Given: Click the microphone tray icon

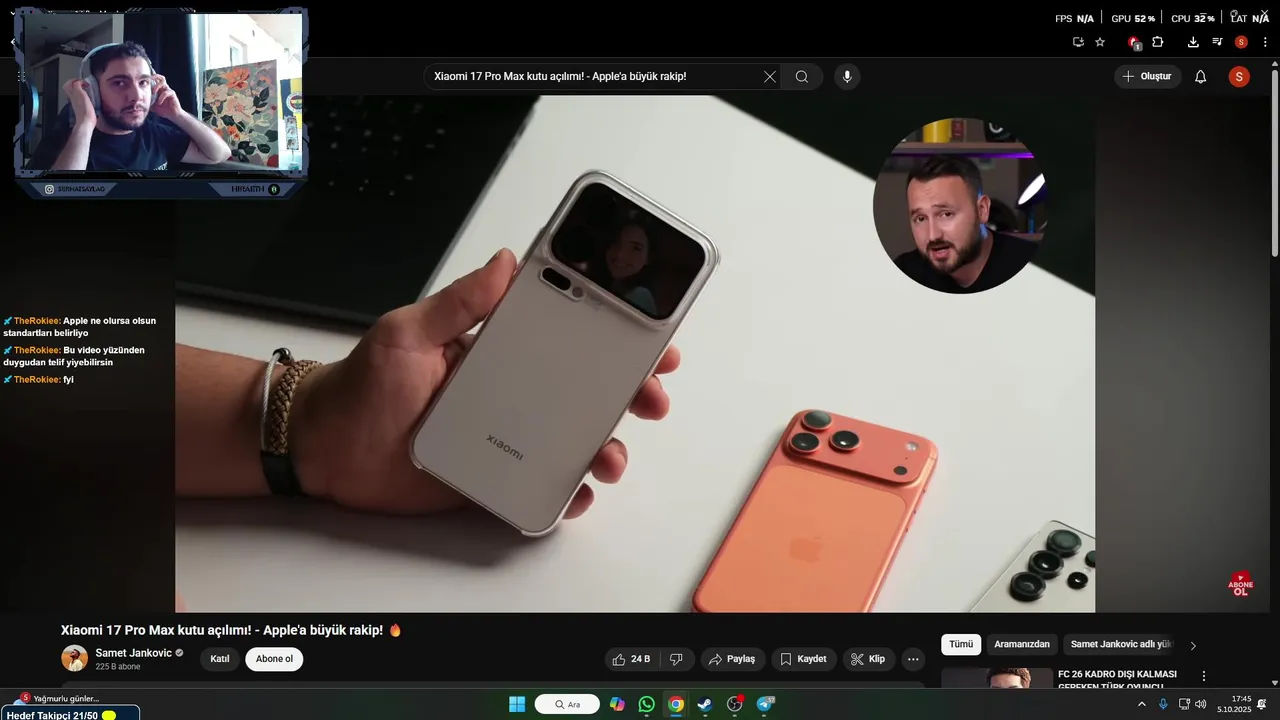Looking at the screenshot, I should [x=1163, y=704].
